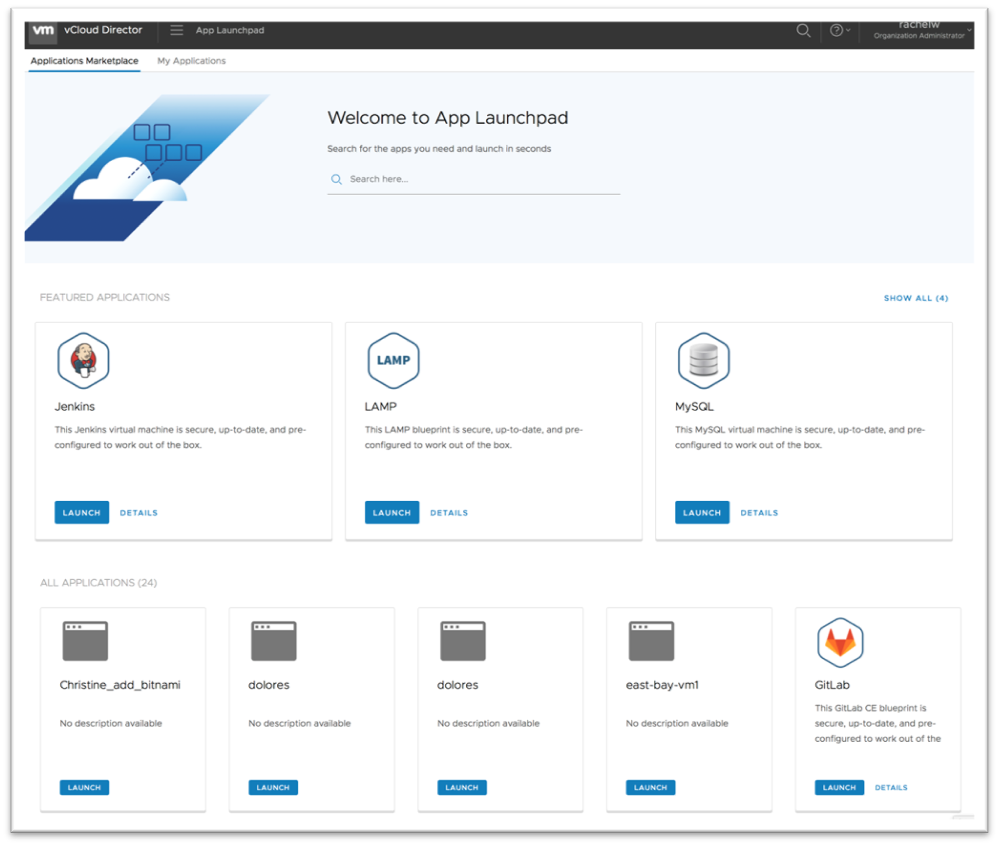Click the Search here input field
Viewport: 999px width, 846px height.
pyautogui.click(x=473, y=180)
